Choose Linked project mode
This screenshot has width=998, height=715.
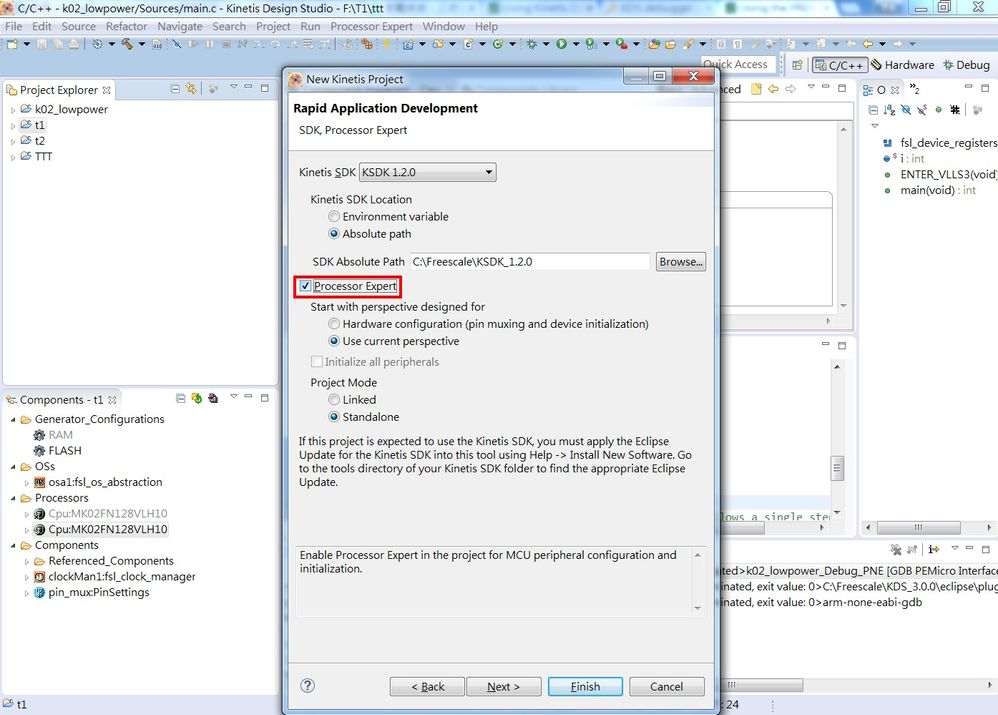tap(334, 399)
